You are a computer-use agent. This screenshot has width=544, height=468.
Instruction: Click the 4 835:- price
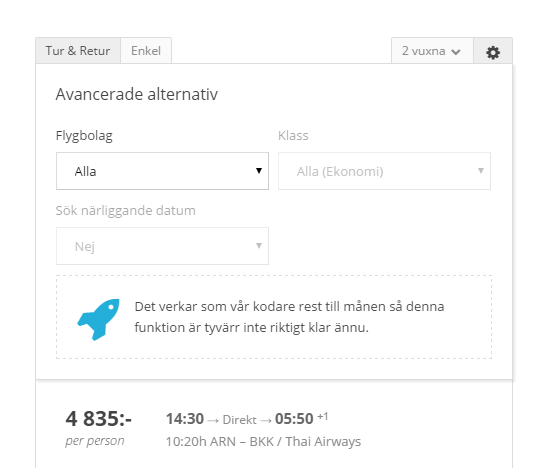tap(99, 419)
